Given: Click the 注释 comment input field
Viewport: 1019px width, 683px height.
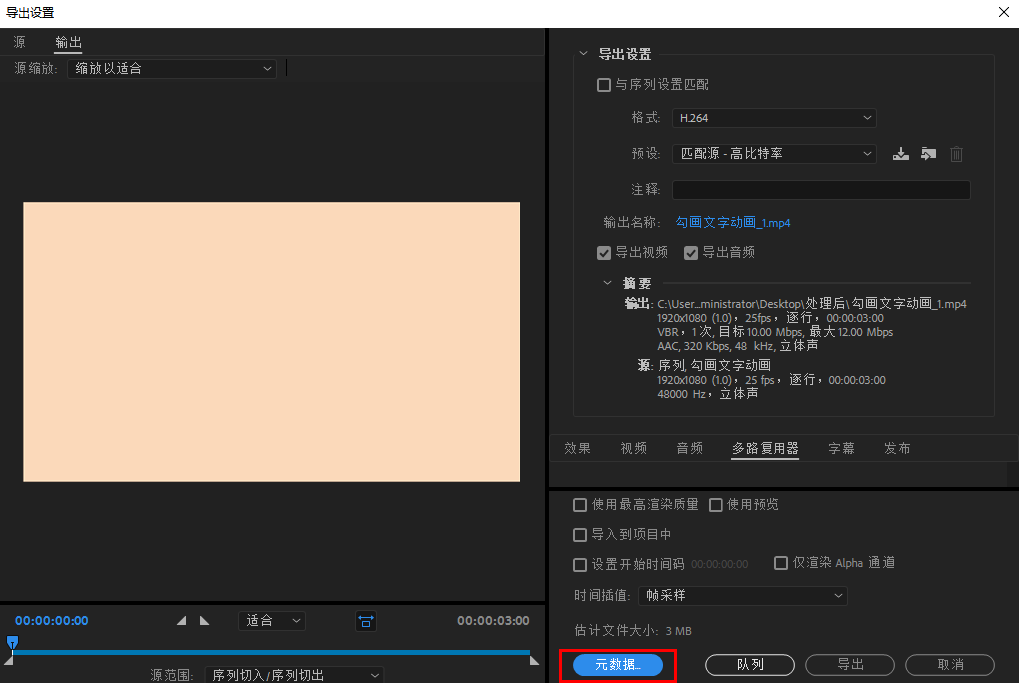Looking at the screenshot, I should [821, 190].
